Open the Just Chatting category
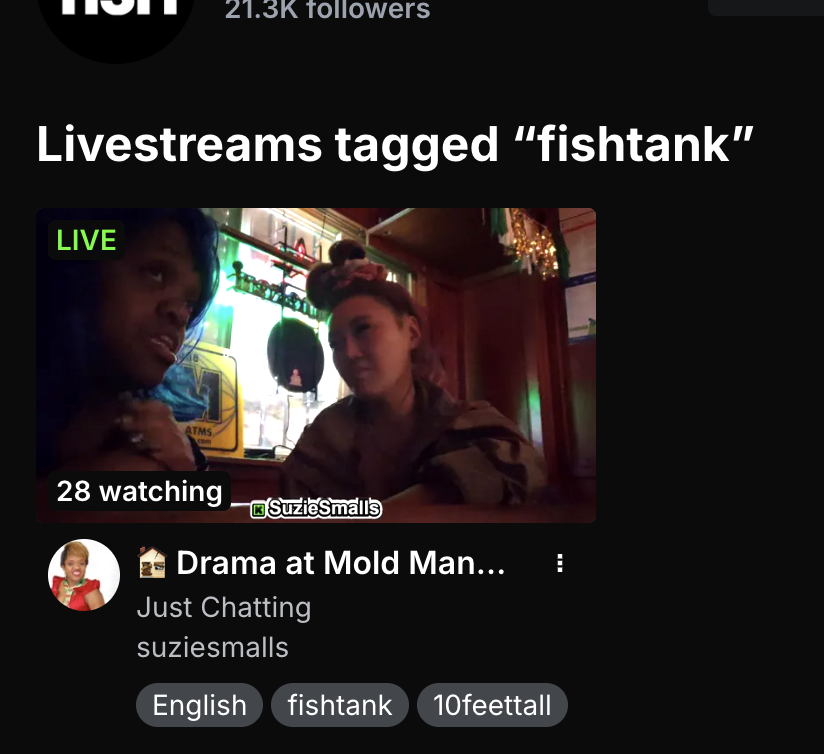 224,607
